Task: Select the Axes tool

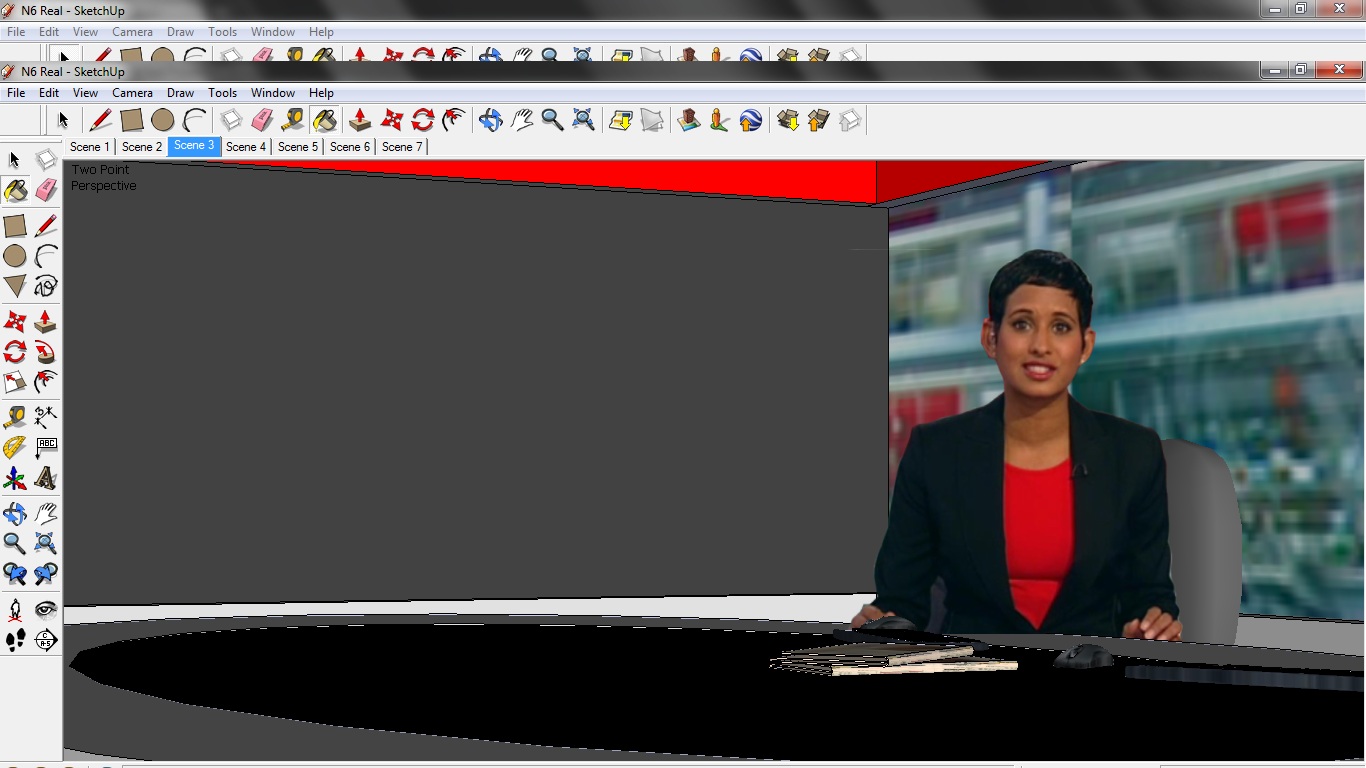Action: [x=15, y=479]
